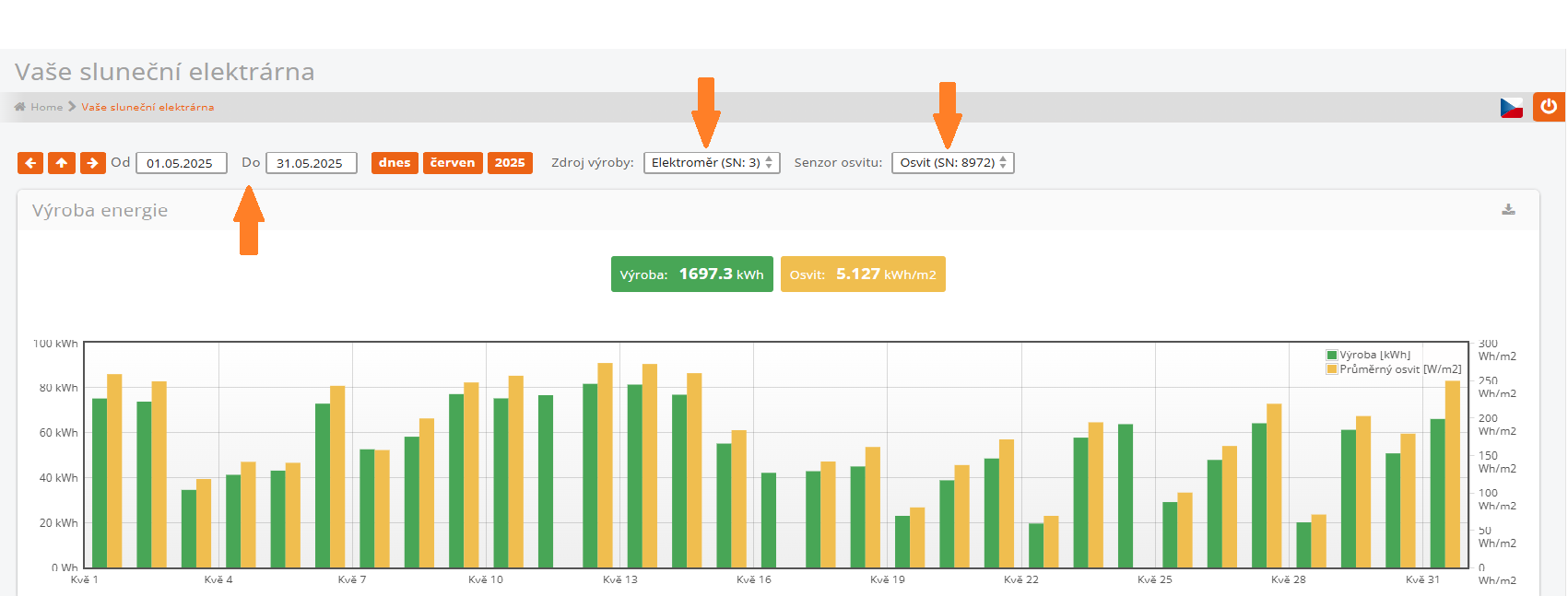Image resolution: width=1568 pixels, height=596 pixels.
Task: Open the Home breadcrumb link
Action: click(x=46, y=107)
